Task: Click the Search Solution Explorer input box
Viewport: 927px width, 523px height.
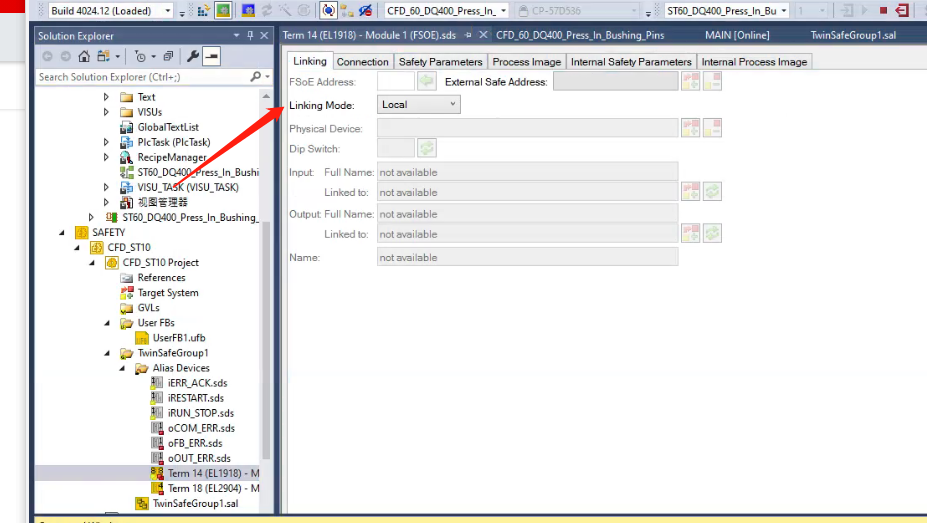Action: 140,77
